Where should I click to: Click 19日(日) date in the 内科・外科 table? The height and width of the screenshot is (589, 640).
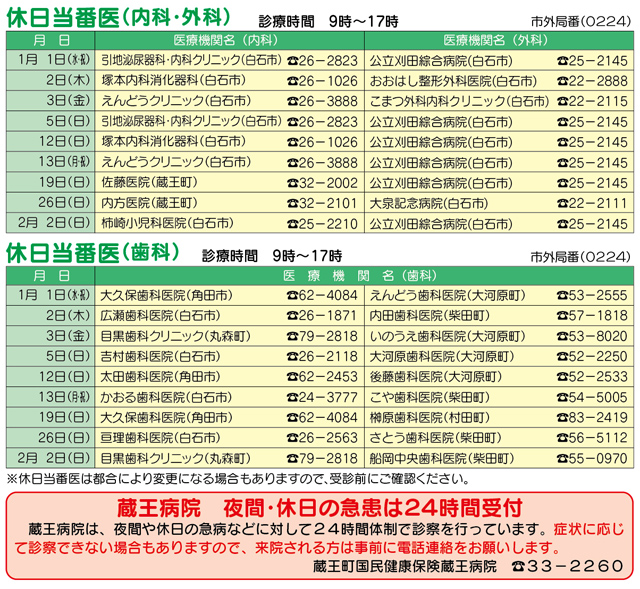pos(64,182)
